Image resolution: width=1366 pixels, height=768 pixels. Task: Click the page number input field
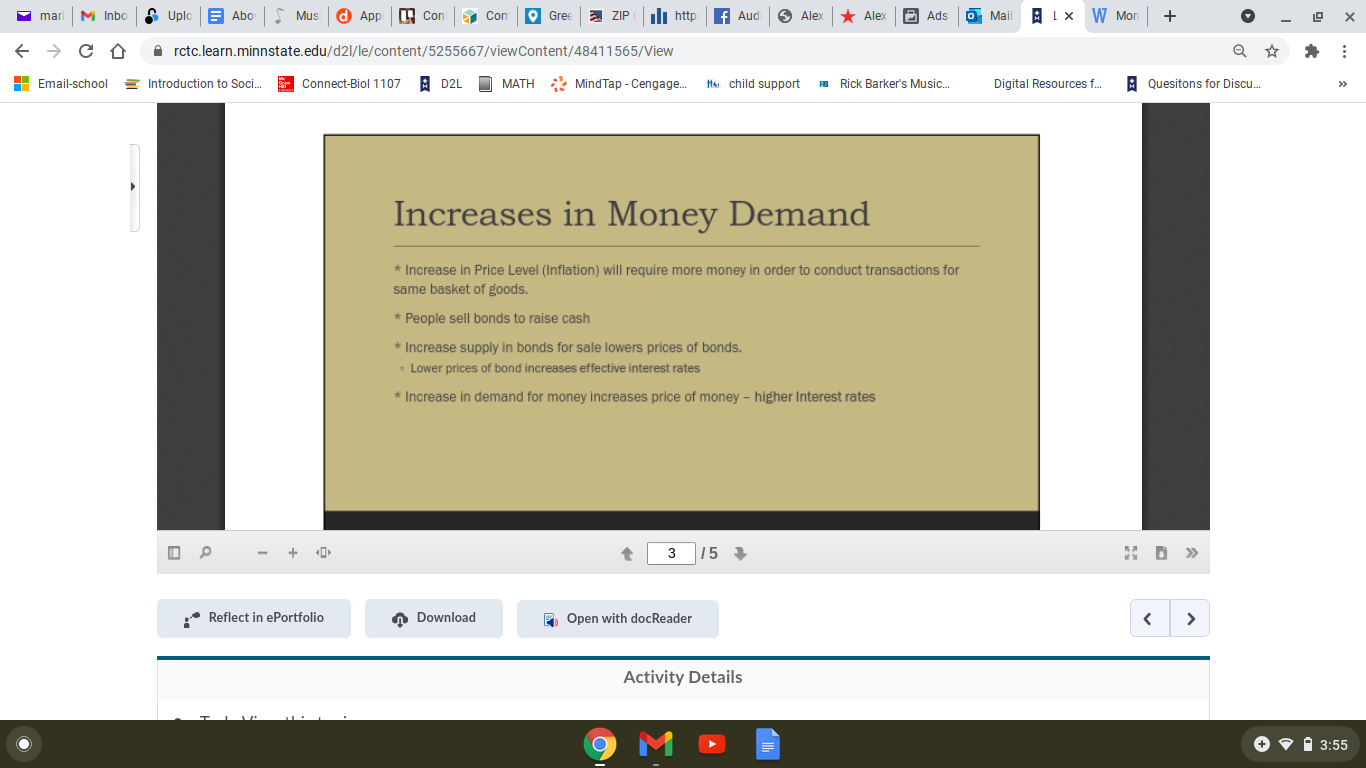(x=671, y=552)
